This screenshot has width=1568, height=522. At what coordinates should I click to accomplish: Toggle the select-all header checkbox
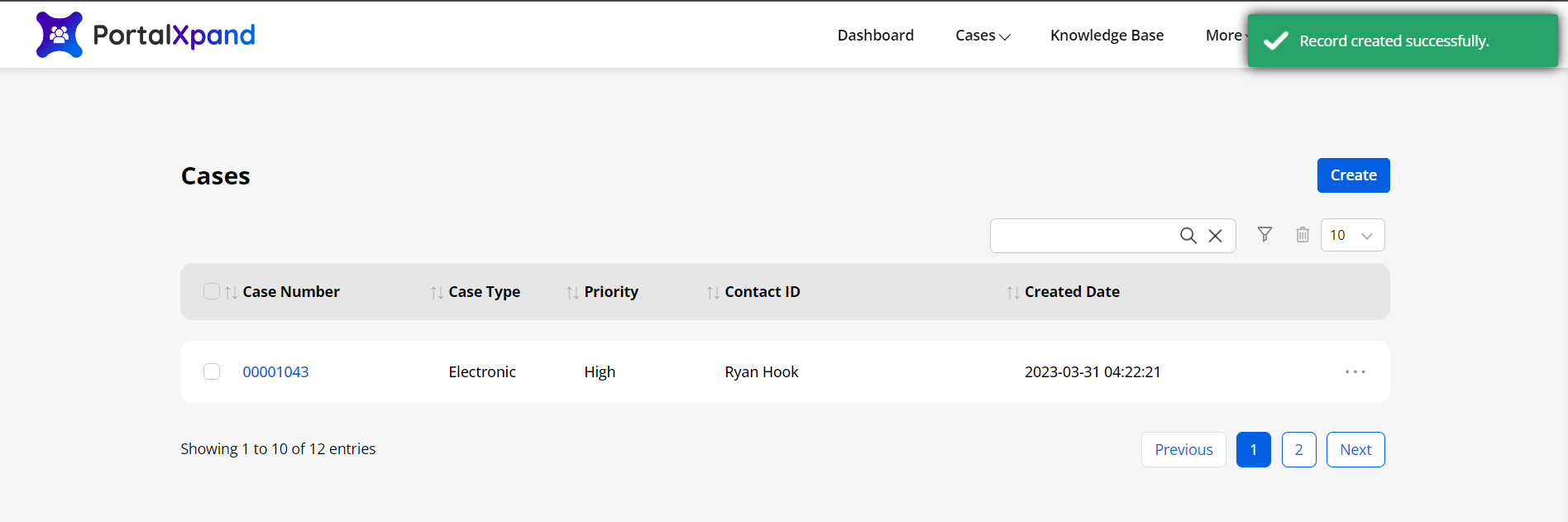coord(212,291)
